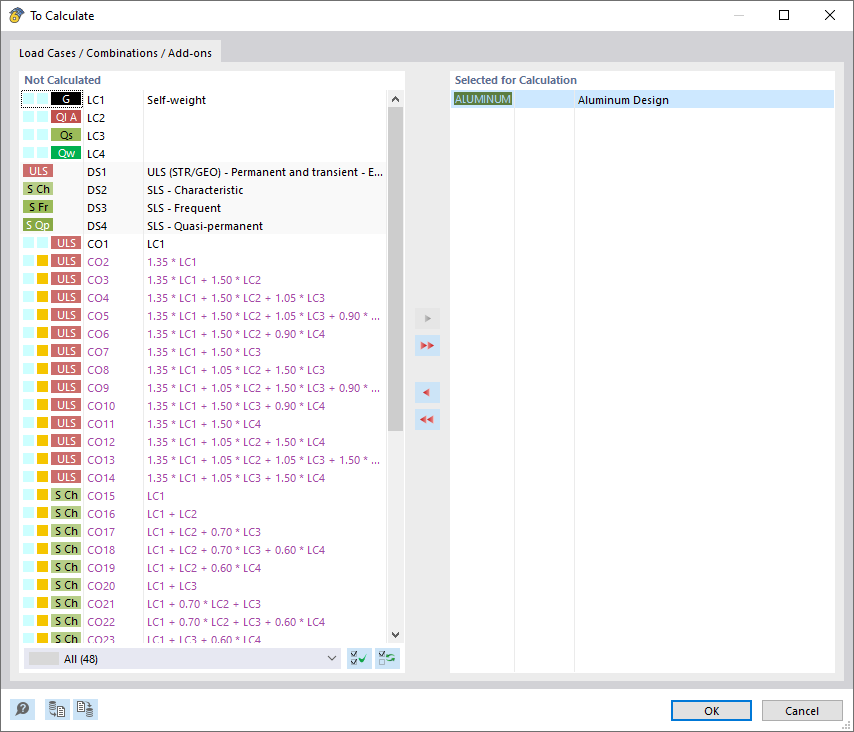Screen dimensions: 854x732
Task: Click the green Qw tag beside LC4
Action: (x=67, y=153)
